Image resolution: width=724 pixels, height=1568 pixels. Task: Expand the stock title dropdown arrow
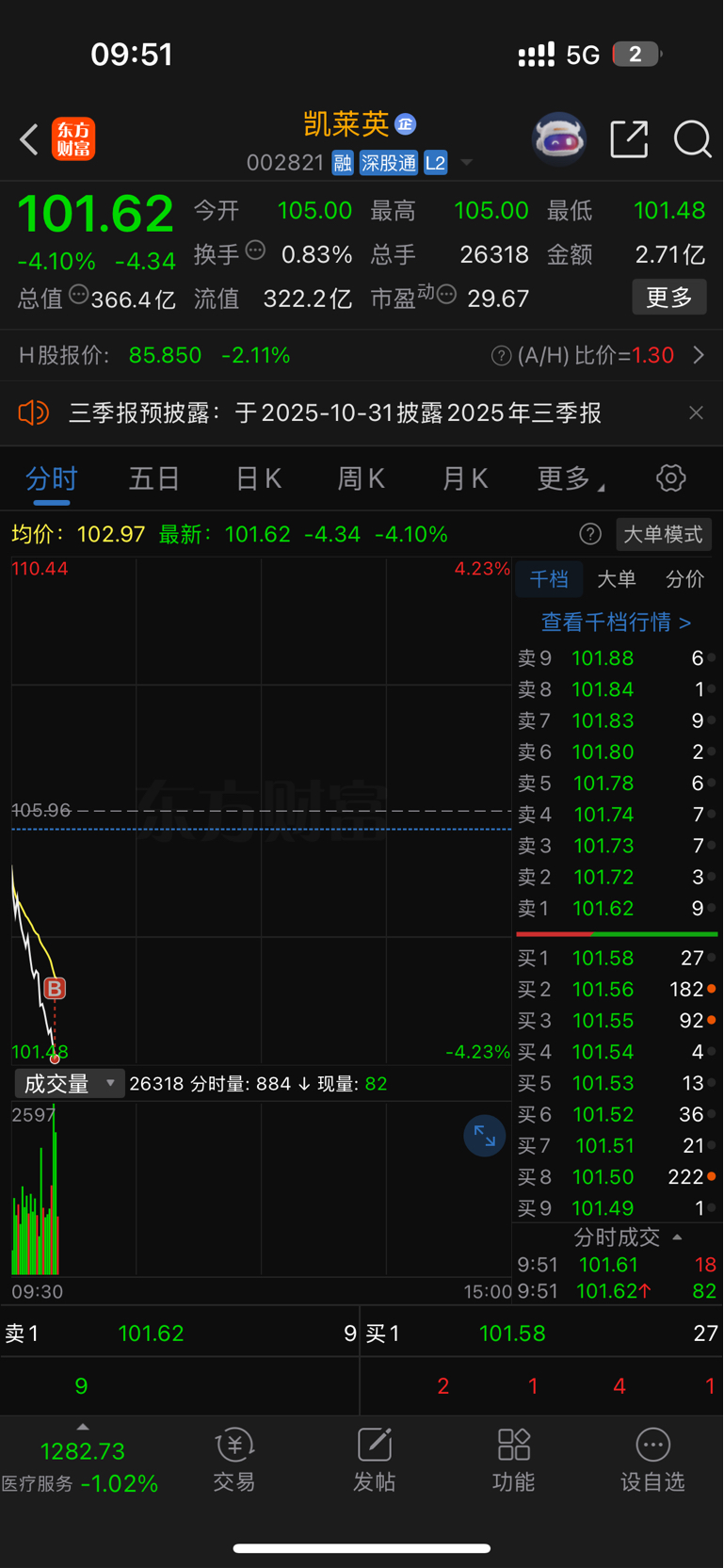point(466,163)
